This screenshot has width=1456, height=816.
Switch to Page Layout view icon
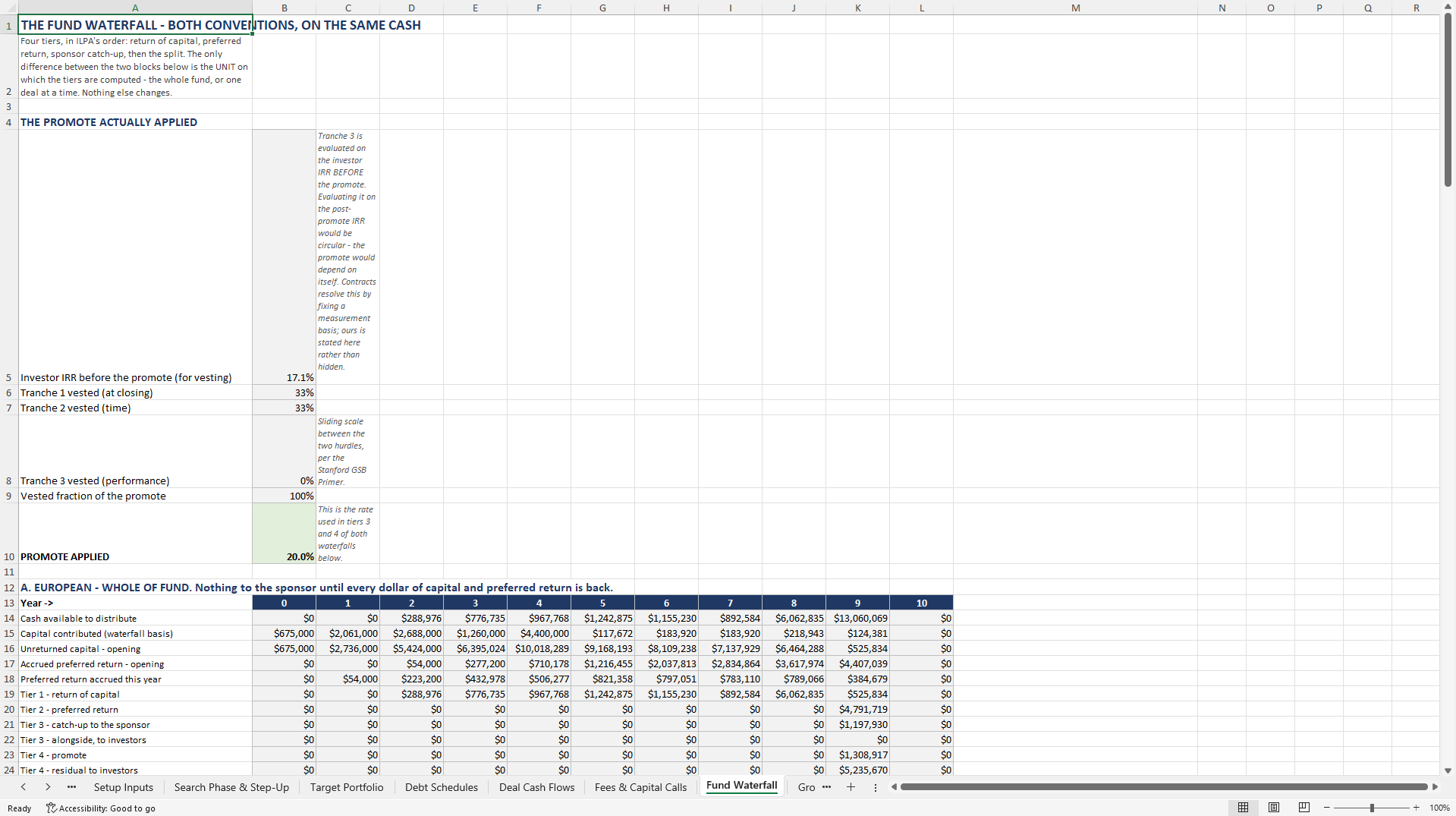pos(1274,808)
